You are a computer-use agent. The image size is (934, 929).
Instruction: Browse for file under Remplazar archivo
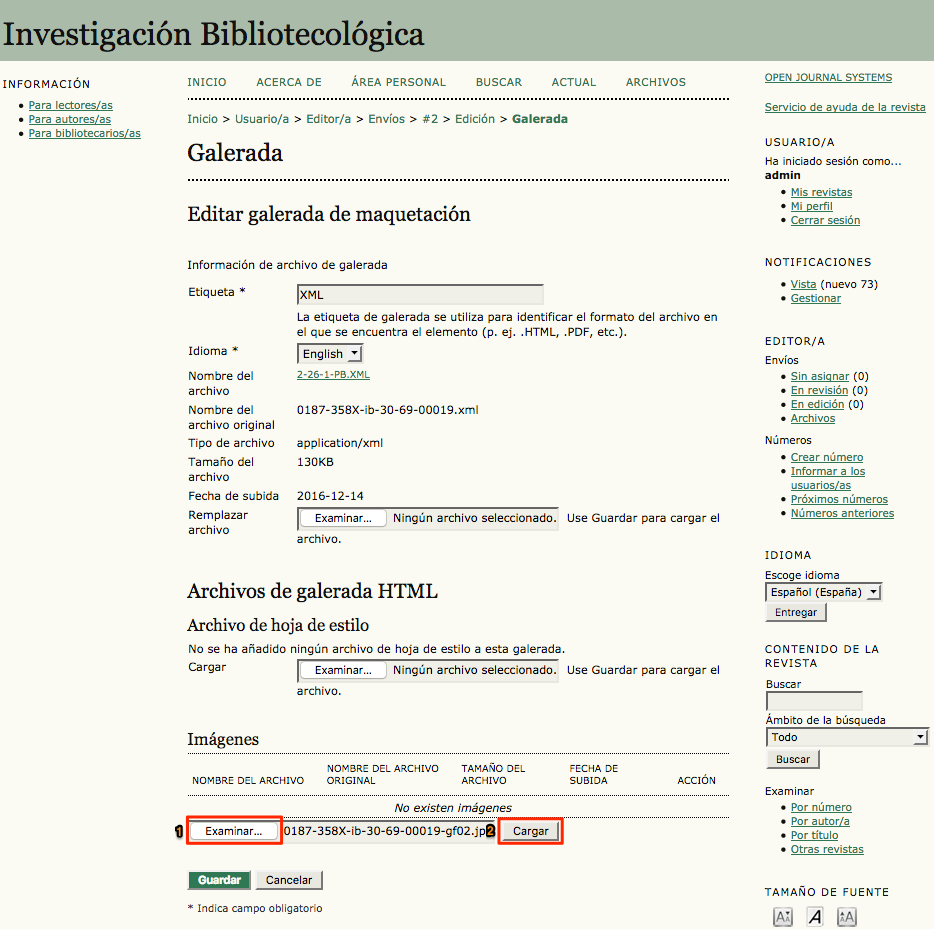pos(343,518)
